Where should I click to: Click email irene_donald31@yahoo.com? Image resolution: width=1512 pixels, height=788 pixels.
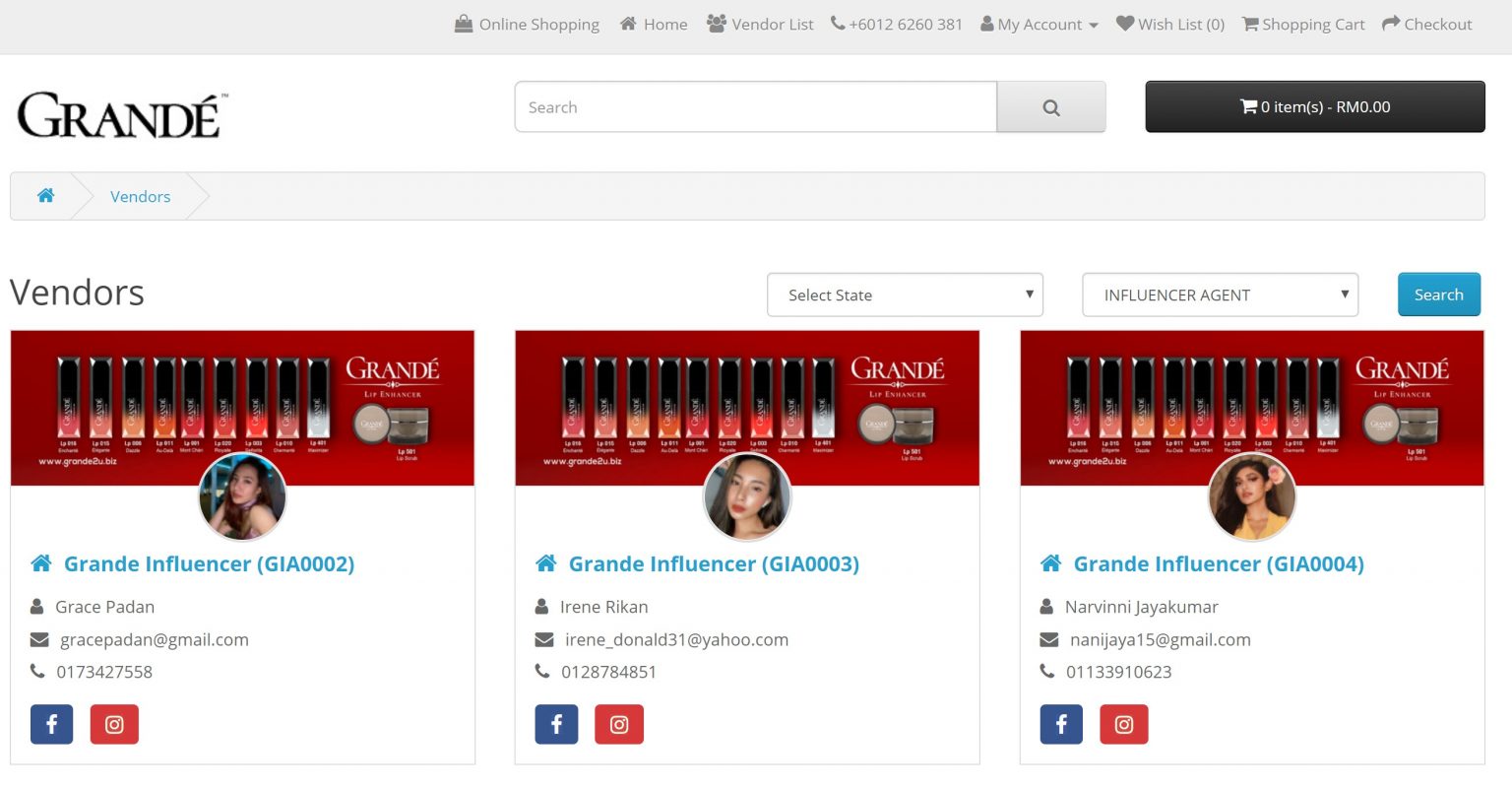point(676,640)
